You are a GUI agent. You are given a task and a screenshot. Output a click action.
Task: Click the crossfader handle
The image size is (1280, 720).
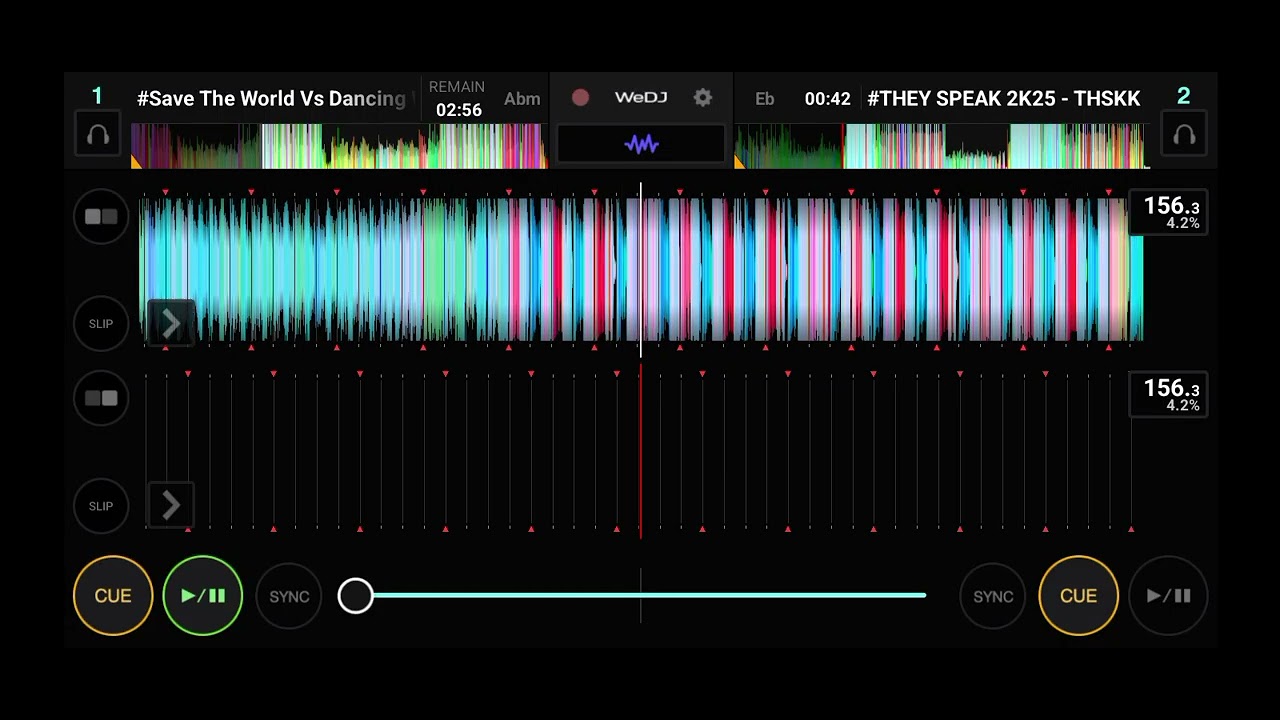(x=355, y=596)
